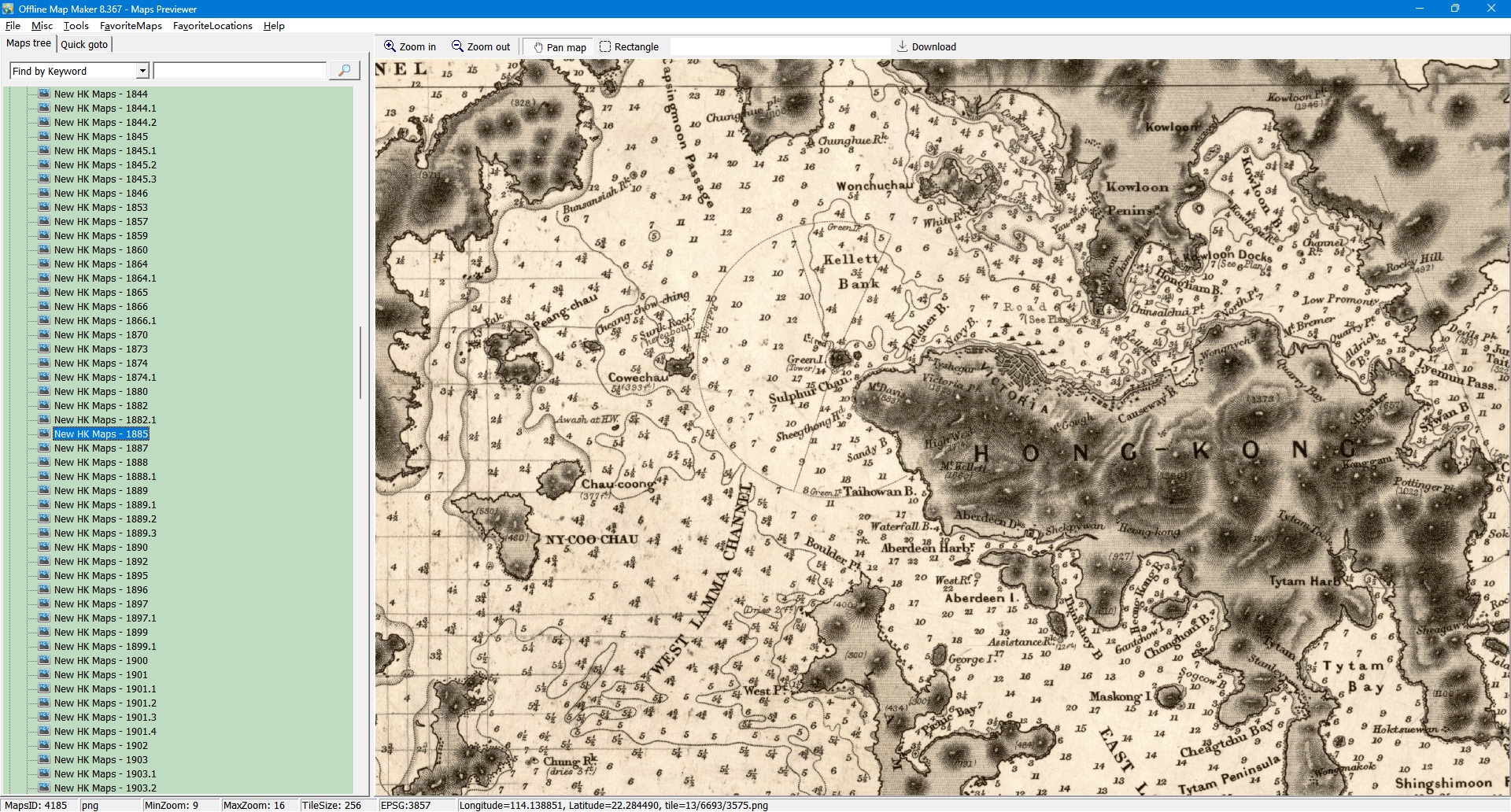Click the maps tree vertical scrollbar
This screenshot has width=1511, height=812.
(360, 362)
